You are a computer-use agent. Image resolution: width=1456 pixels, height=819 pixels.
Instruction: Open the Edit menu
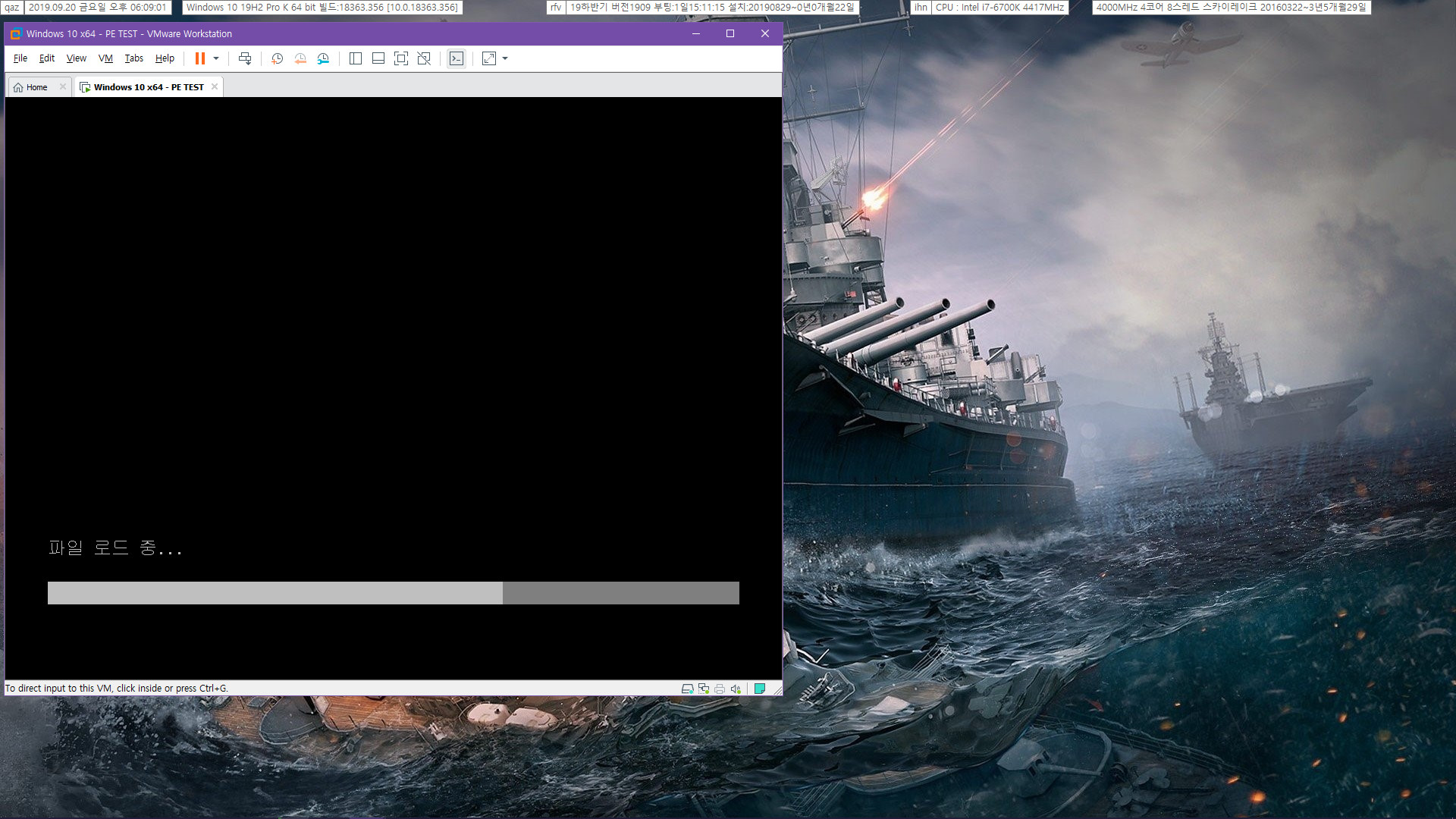pos(47,58)
